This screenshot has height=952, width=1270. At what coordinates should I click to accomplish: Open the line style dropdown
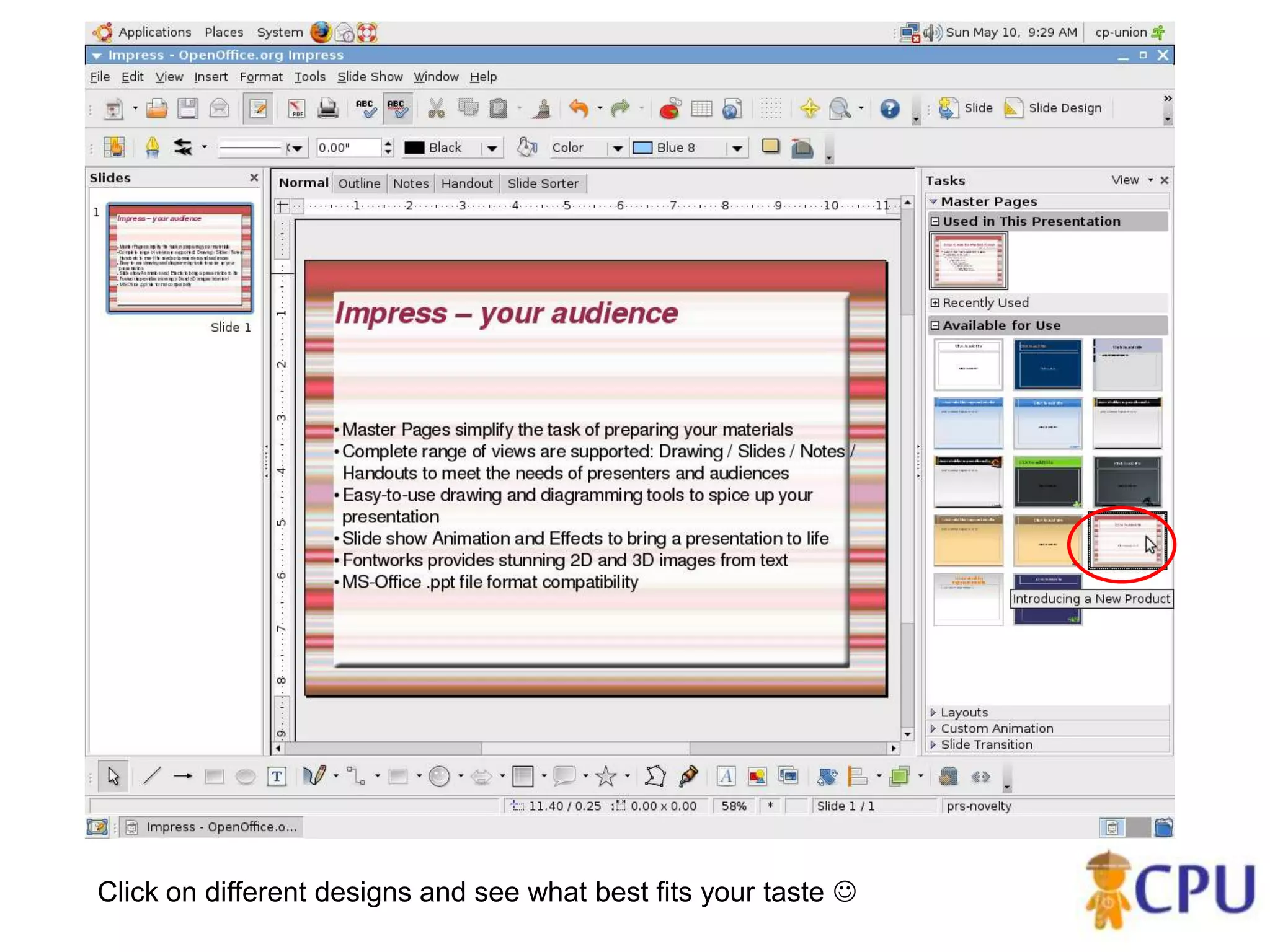click(x=296, y=148)
